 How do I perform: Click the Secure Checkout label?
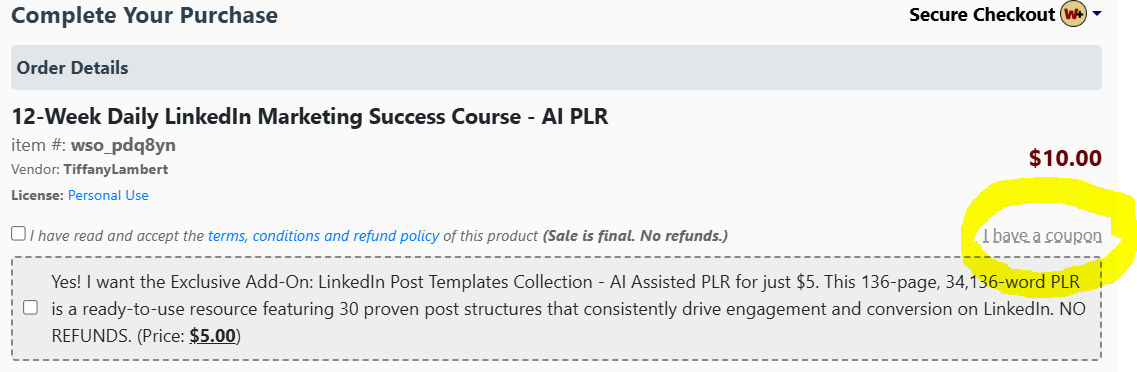point(982,15)
